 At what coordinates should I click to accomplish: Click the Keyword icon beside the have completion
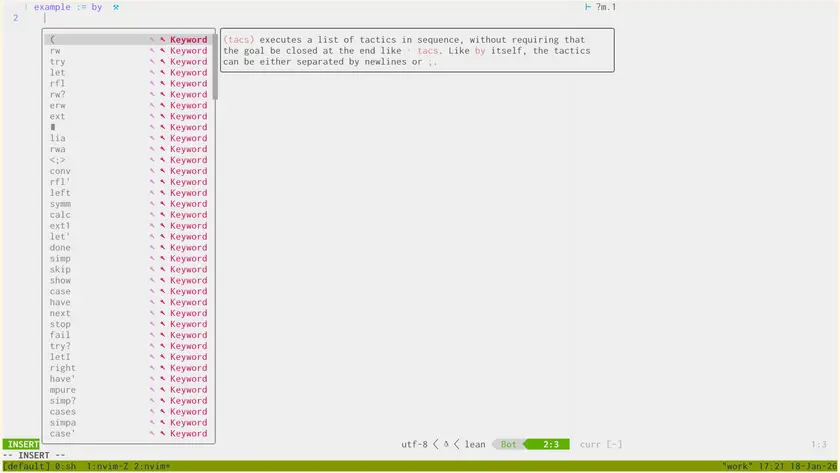163,303
